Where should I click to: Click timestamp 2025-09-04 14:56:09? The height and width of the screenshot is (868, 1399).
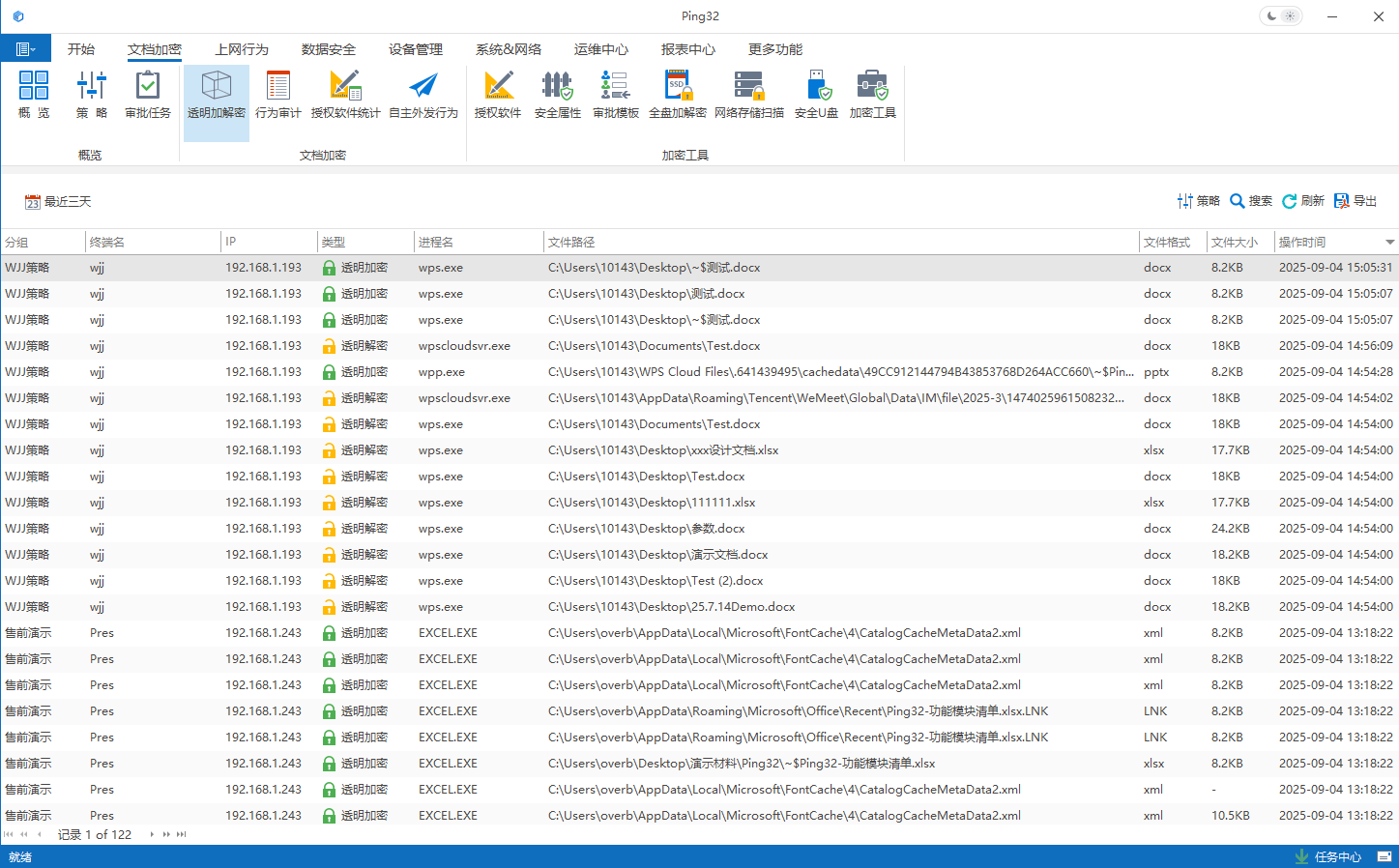click(1336, 346)
